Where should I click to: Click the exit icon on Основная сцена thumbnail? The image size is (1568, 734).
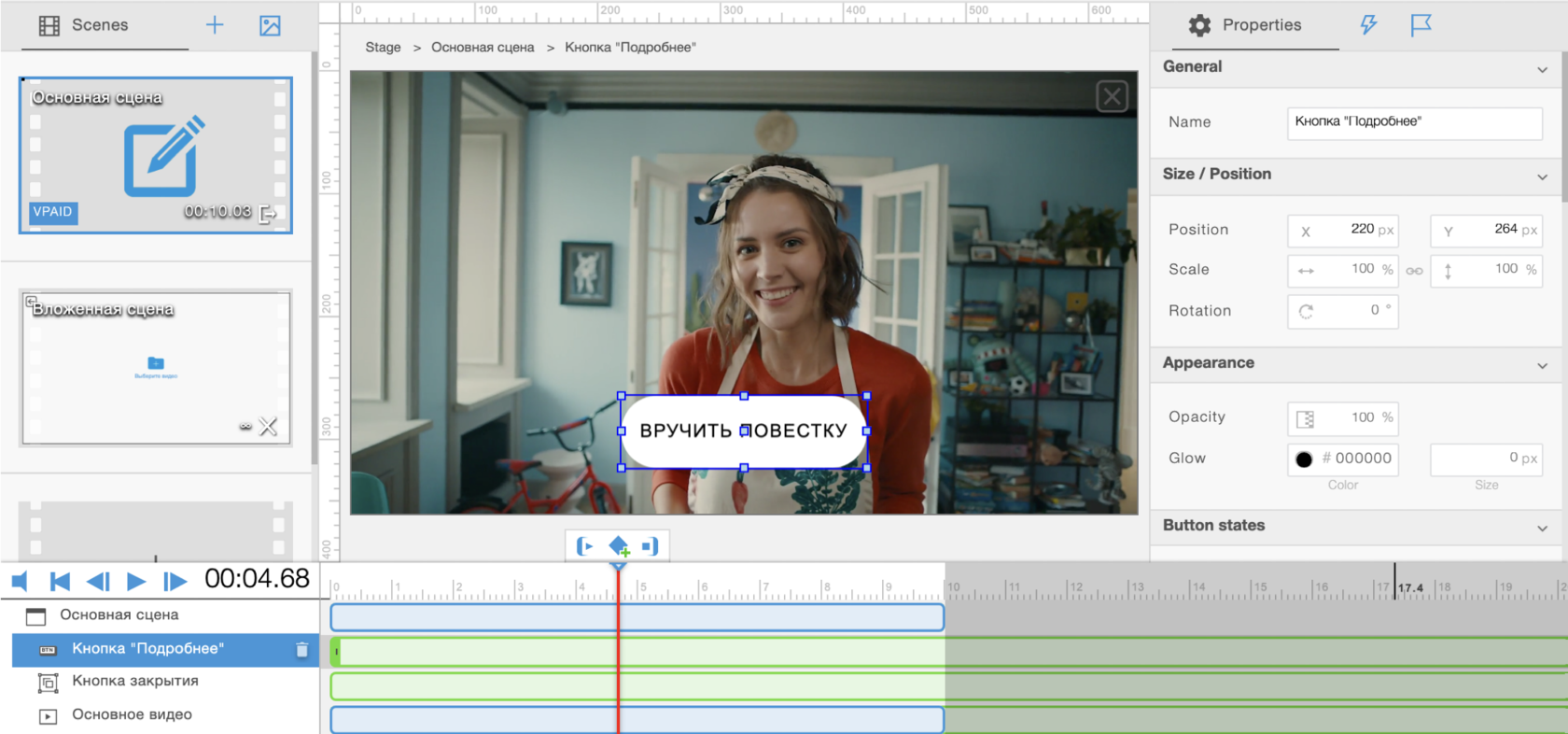tap(268, 214)
